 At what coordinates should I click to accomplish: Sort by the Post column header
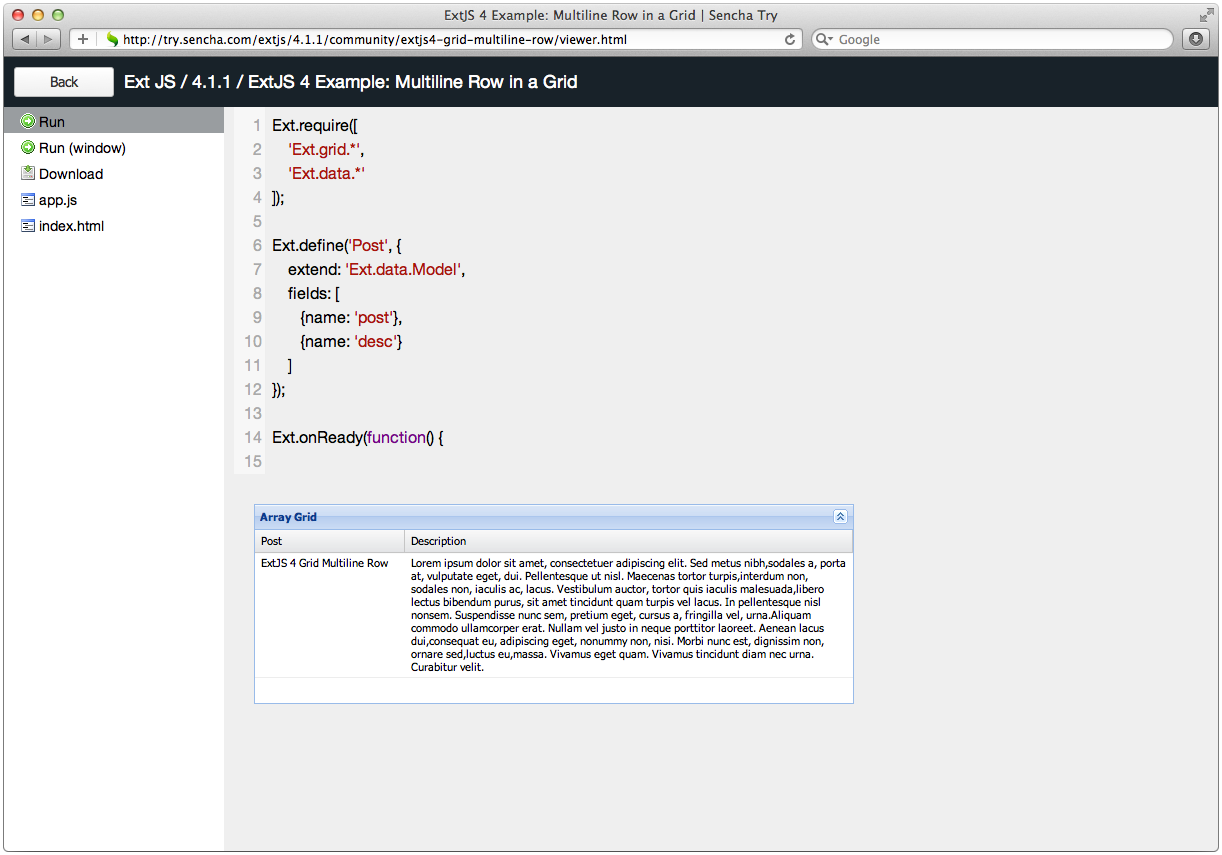click(330, 541)
